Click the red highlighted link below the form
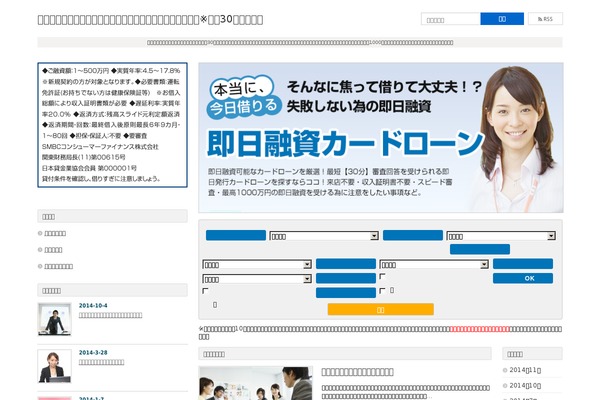 (x=479, y=329)
